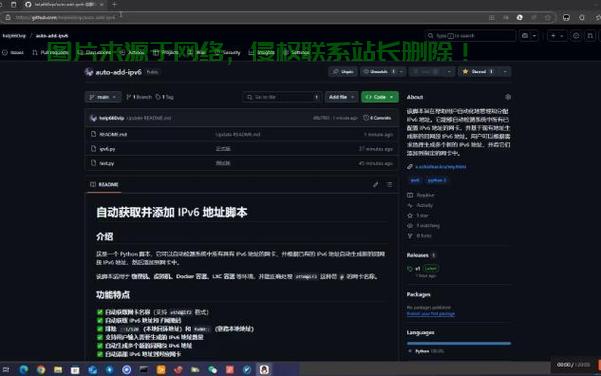Screen dimensions: 601x376
Task: Click the commit author avatar icon
Action: click(93, 118)
